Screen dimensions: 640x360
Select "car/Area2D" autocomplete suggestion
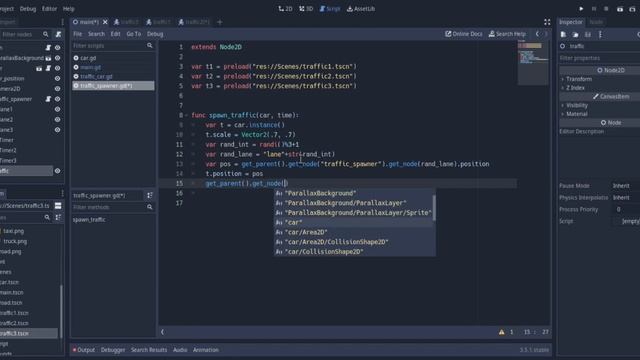coord(354,232)
